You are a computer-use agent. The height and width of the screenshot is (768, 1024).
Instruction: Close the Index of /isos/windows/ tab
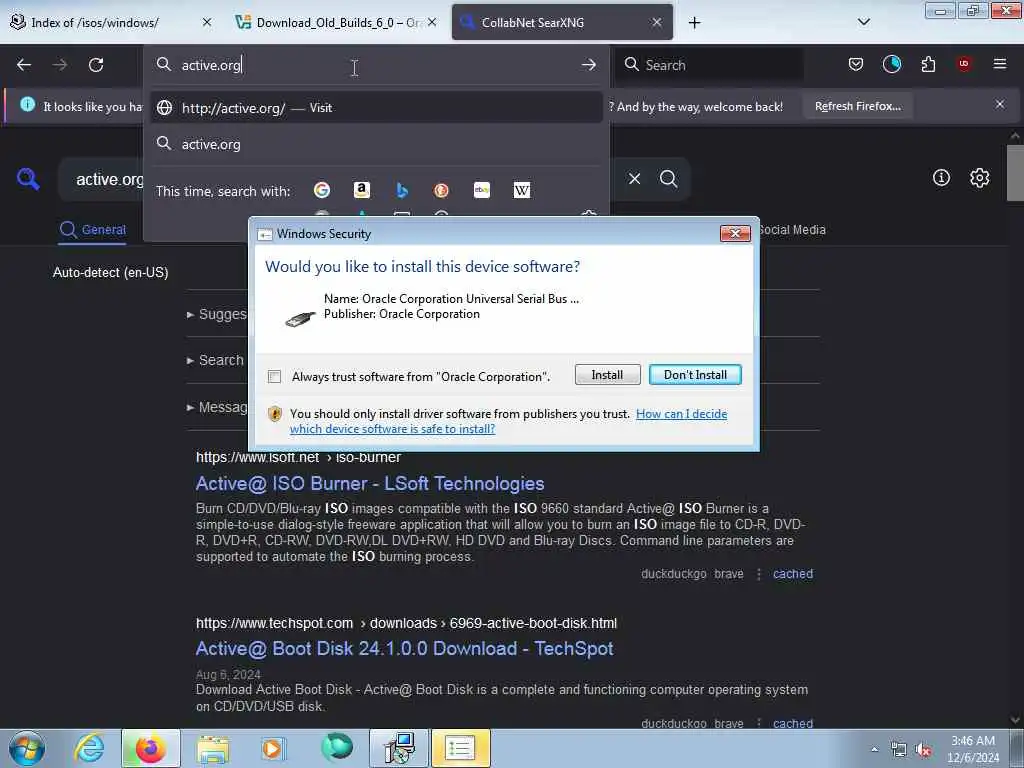[x=207, y=22]
